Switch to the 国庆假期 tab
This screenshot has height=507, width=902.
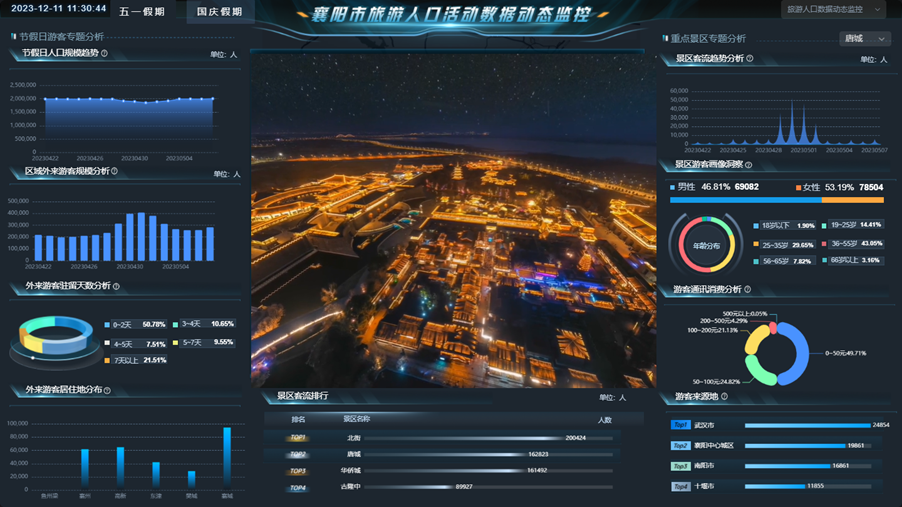[219, 12]
